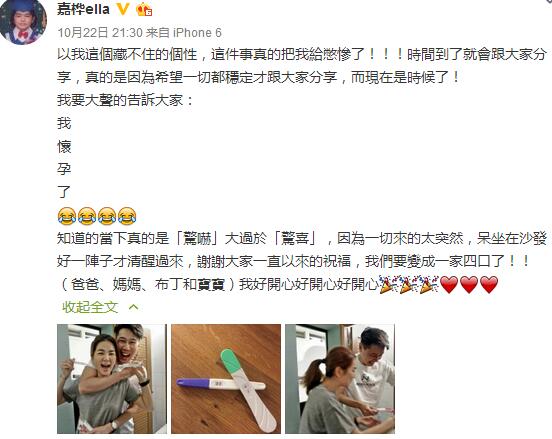Open the user avatar in graduation cap
Screen dimensions: 552x439
[x=23, y=22]
